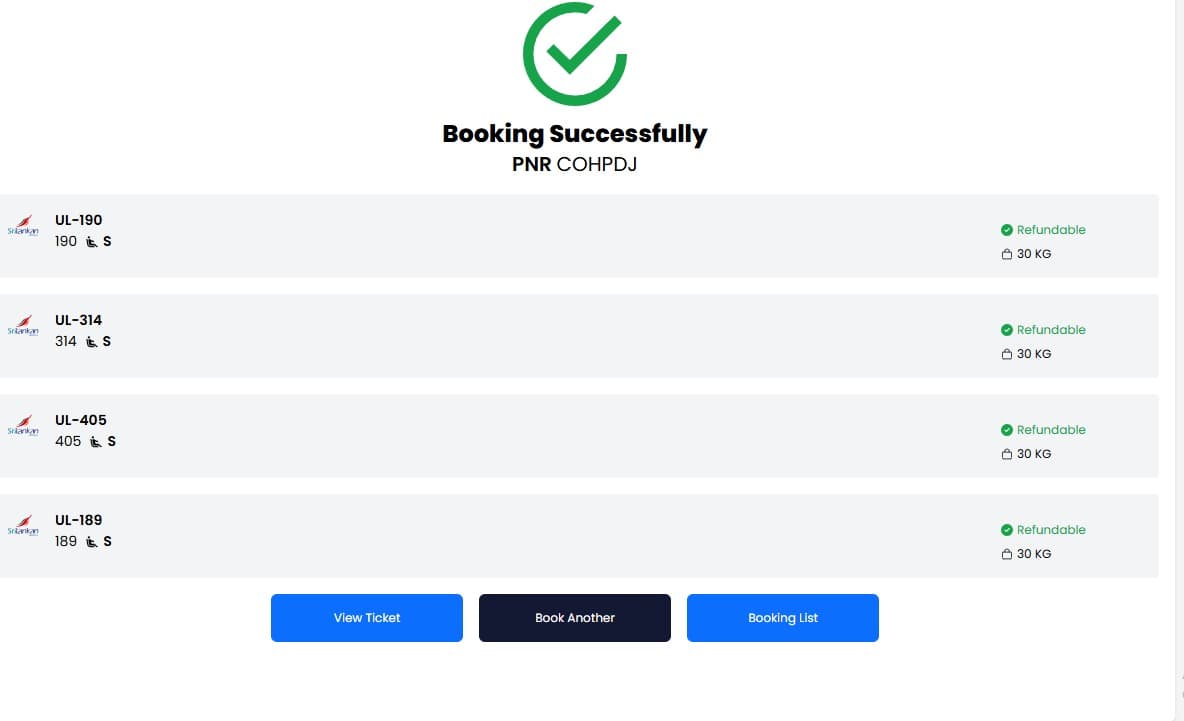1184x721 pixels.
Task: Click the refundable check badge on the UL-189 row
Action: (x=1007, y=529)
